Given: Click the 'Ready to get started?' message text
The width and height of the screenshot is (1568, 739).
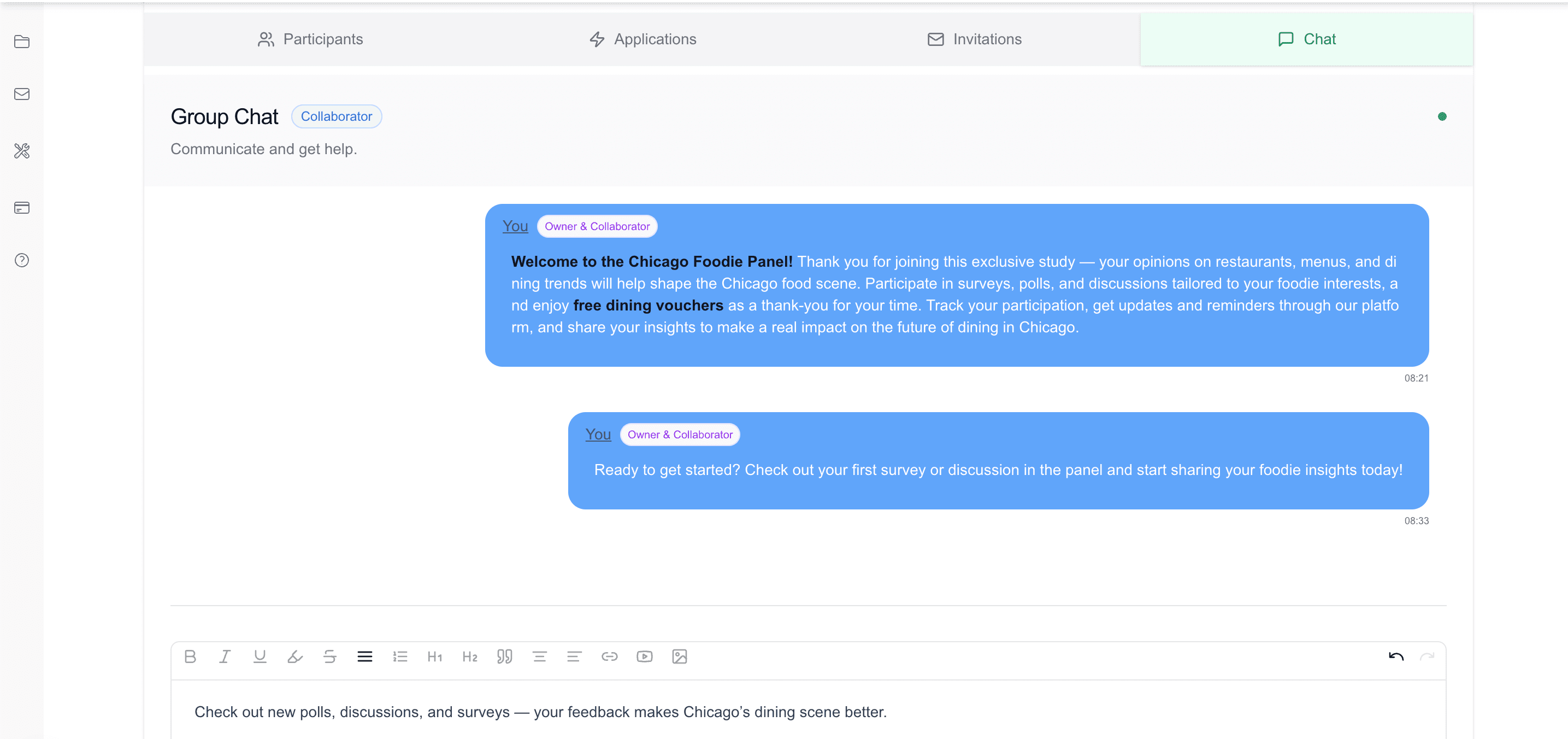Looking at the screenshot, I should click(x=998, y=470).
